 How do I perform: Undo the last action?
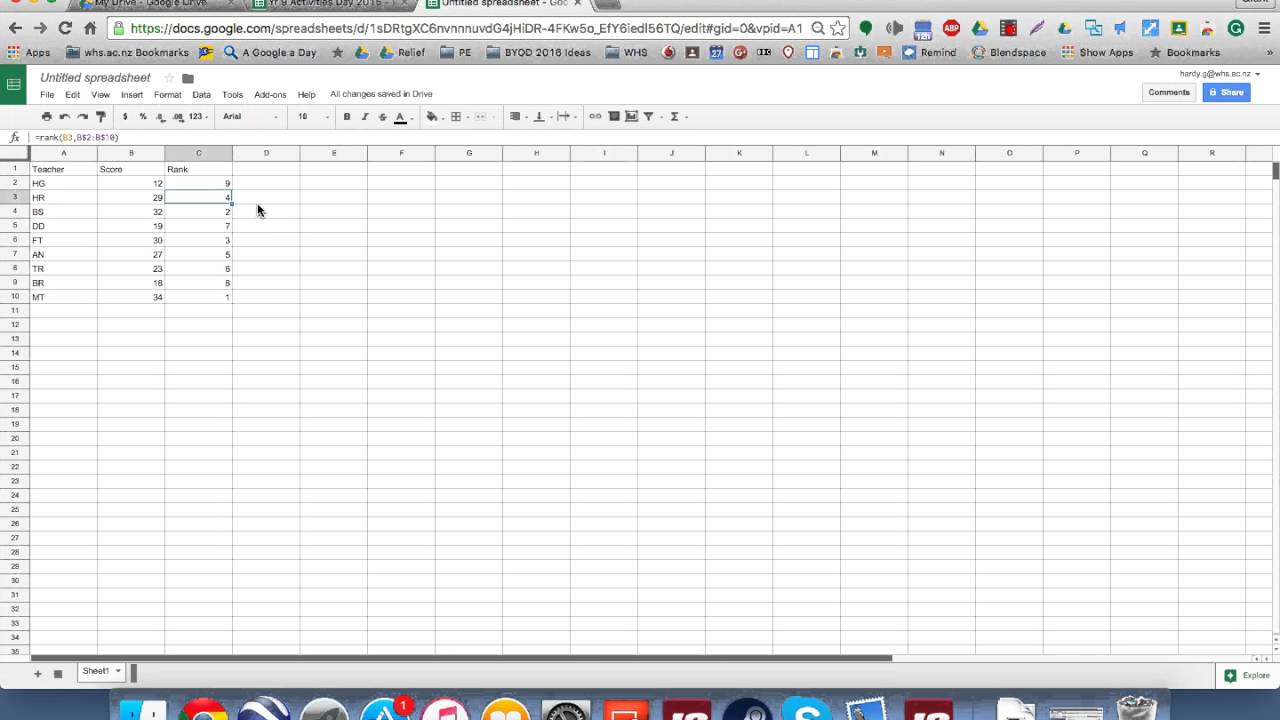click(x=64, y=117)
